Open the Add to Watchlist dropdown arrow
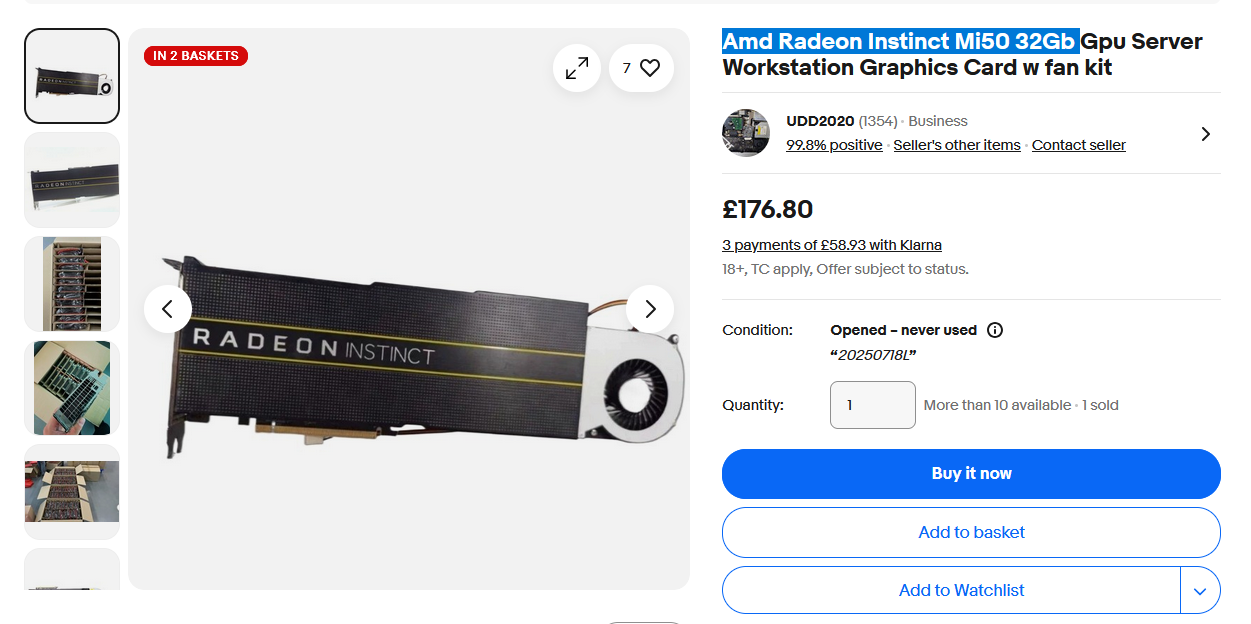 point(1200,590)
